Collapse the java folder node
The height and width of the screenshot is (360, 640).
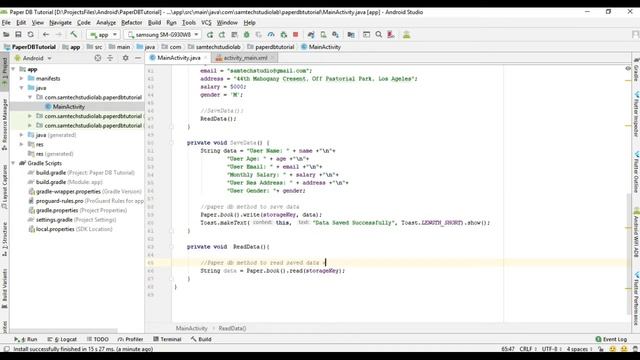tap(22, 88)
